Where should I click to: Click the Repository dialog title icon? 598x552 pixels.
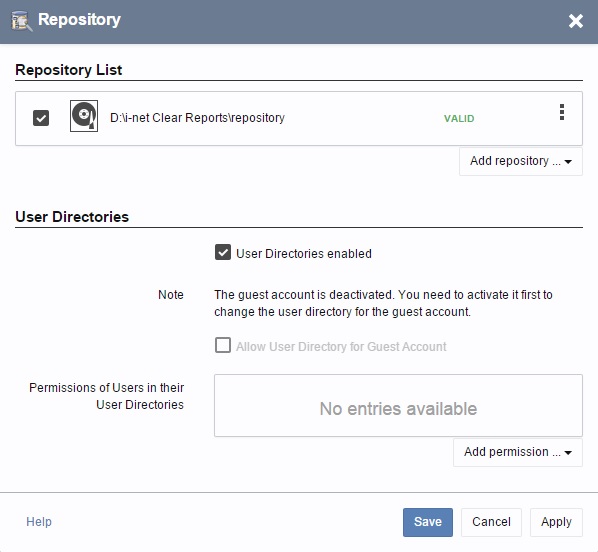(21, 21)
